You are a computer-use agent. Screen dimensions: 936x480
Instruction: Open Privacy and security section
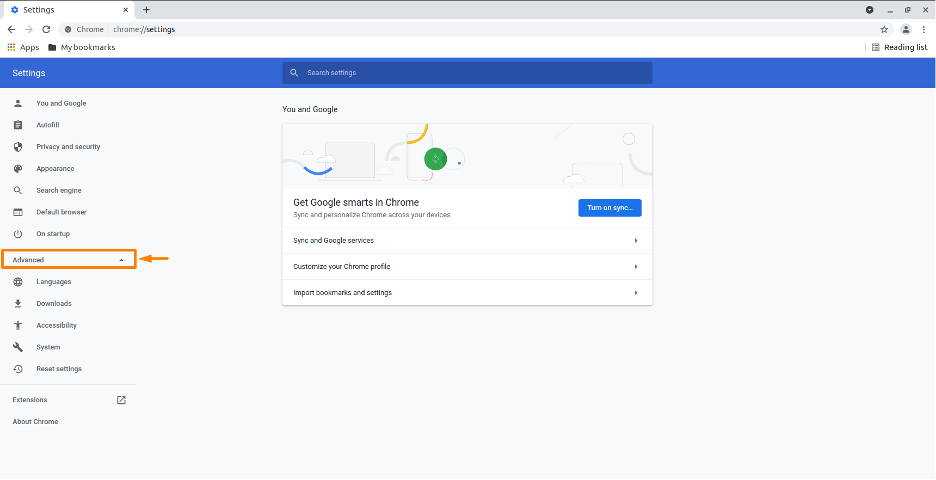coord(68,147)
